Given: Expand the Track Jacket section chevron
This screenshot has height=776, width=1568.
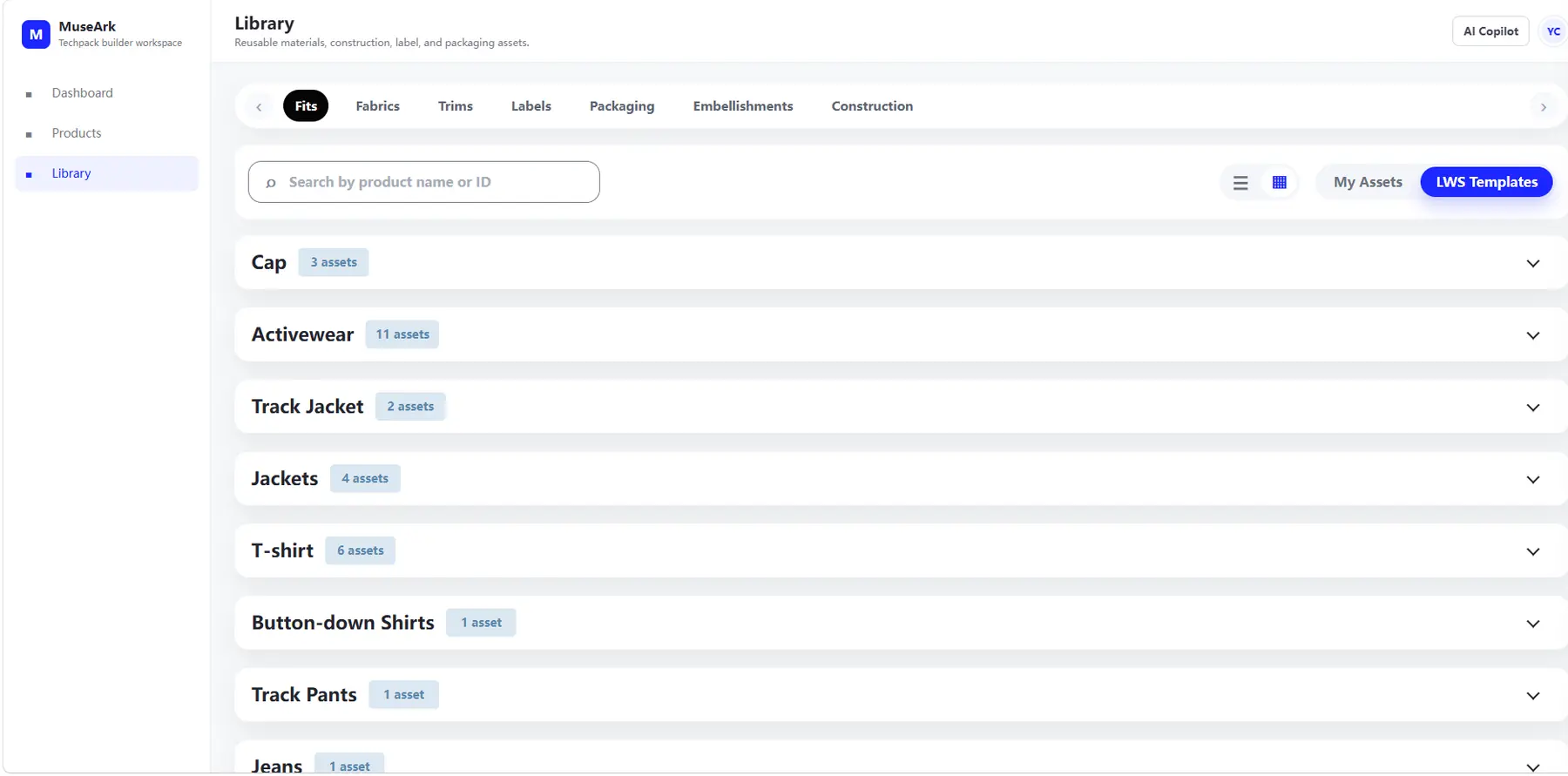Looking at the screenshot, I should 1533,408.
